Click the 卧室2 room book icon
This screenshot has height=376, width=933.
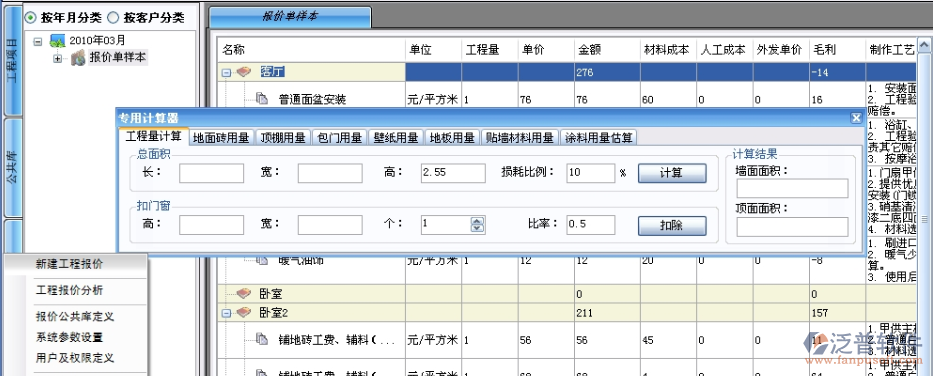(x=243, y=312)
